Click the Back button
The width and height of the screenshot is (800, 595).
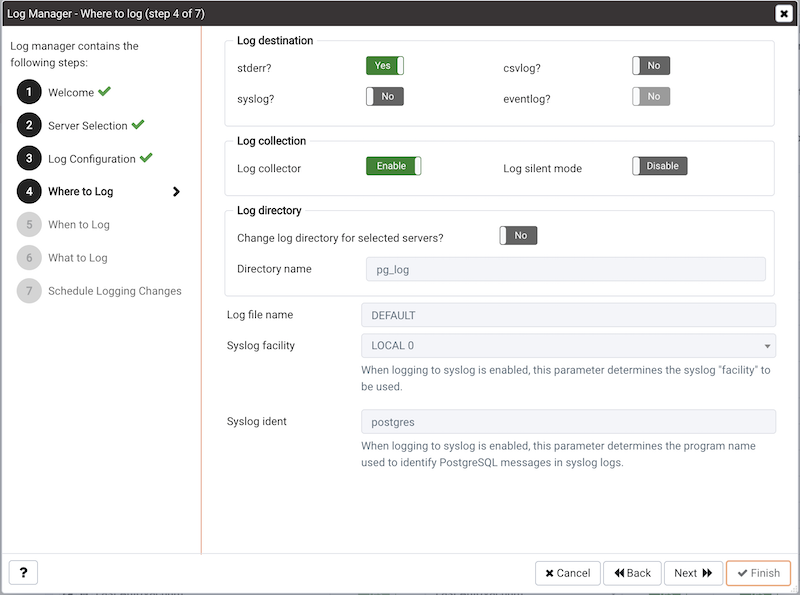632,573
